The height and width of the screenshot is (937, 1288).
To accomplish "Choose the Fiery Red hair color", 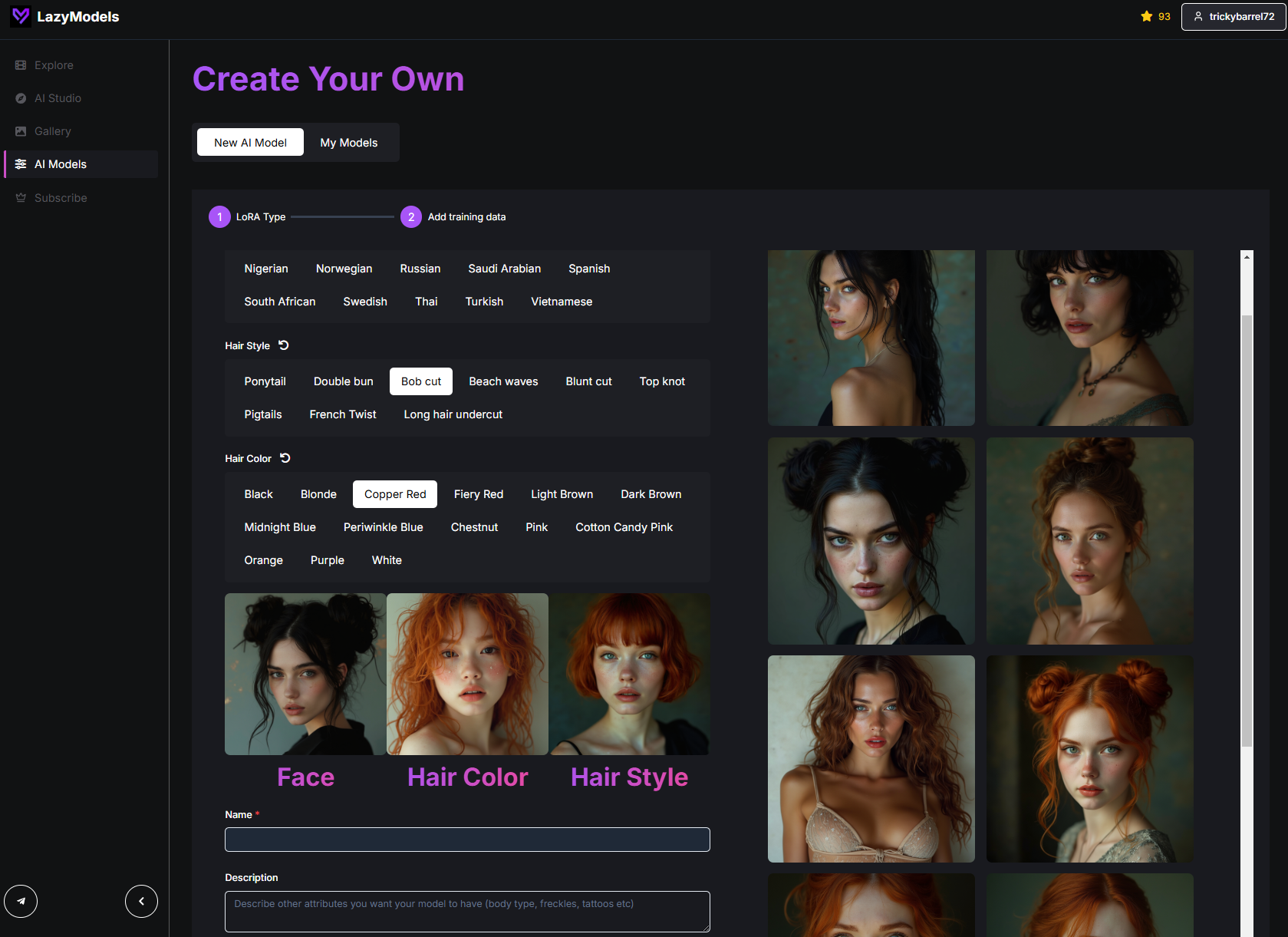I will (x=479, y=494).
